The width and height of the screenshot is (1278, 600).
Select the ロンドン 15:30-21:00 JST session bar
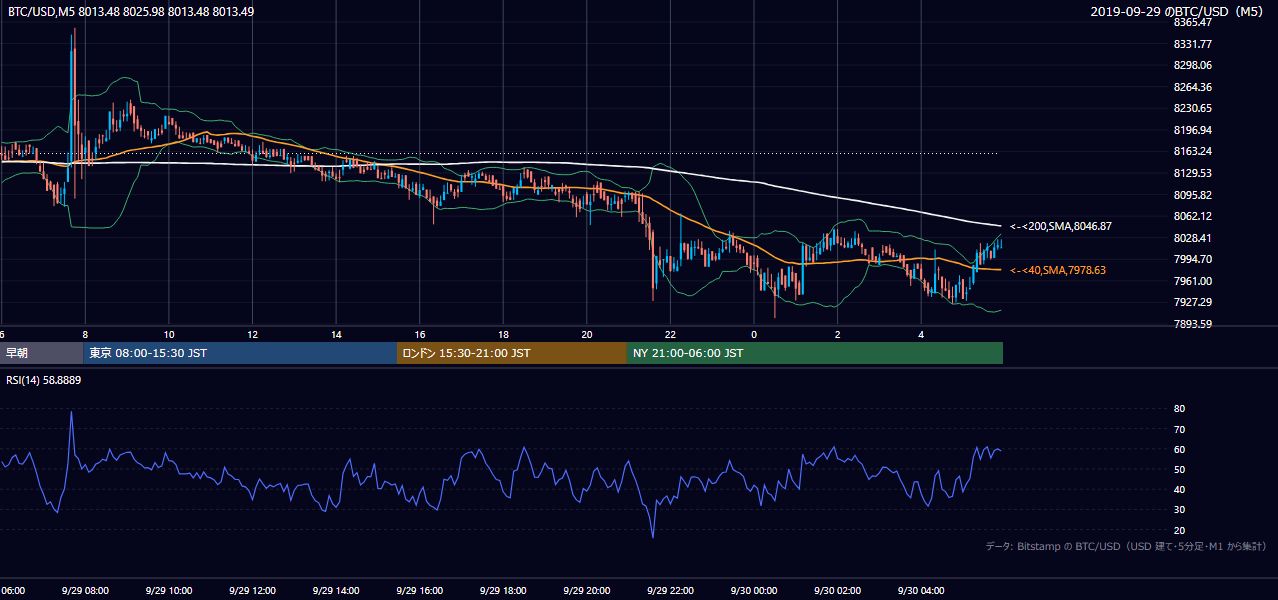[512, 353]
